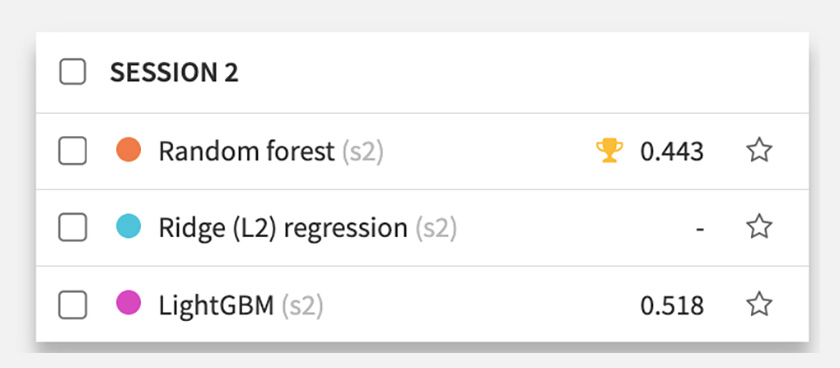Select all models in Session 2

72,72
